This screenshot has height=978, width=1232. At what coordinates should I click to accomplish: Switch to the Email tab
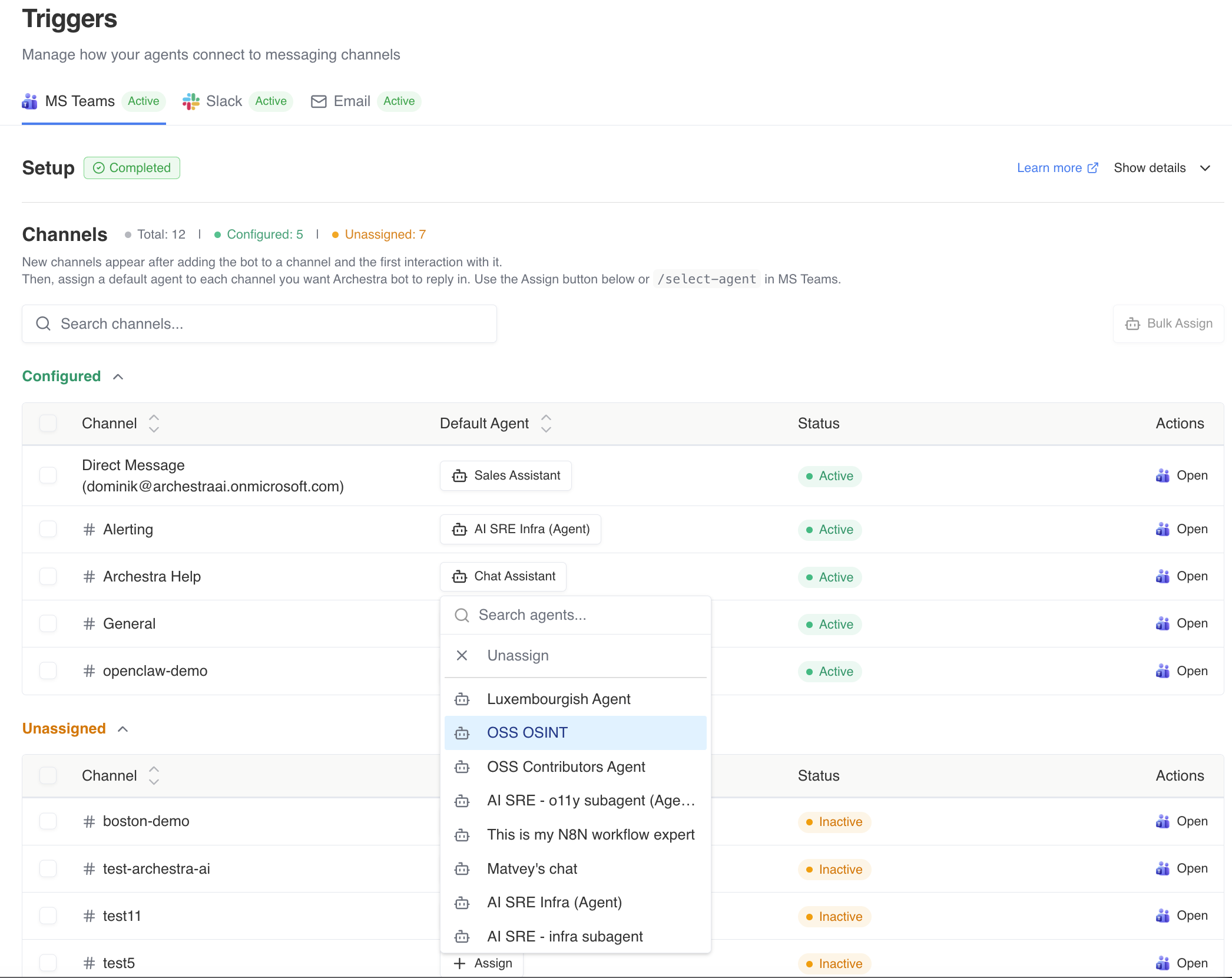click(x=352, y=101)
